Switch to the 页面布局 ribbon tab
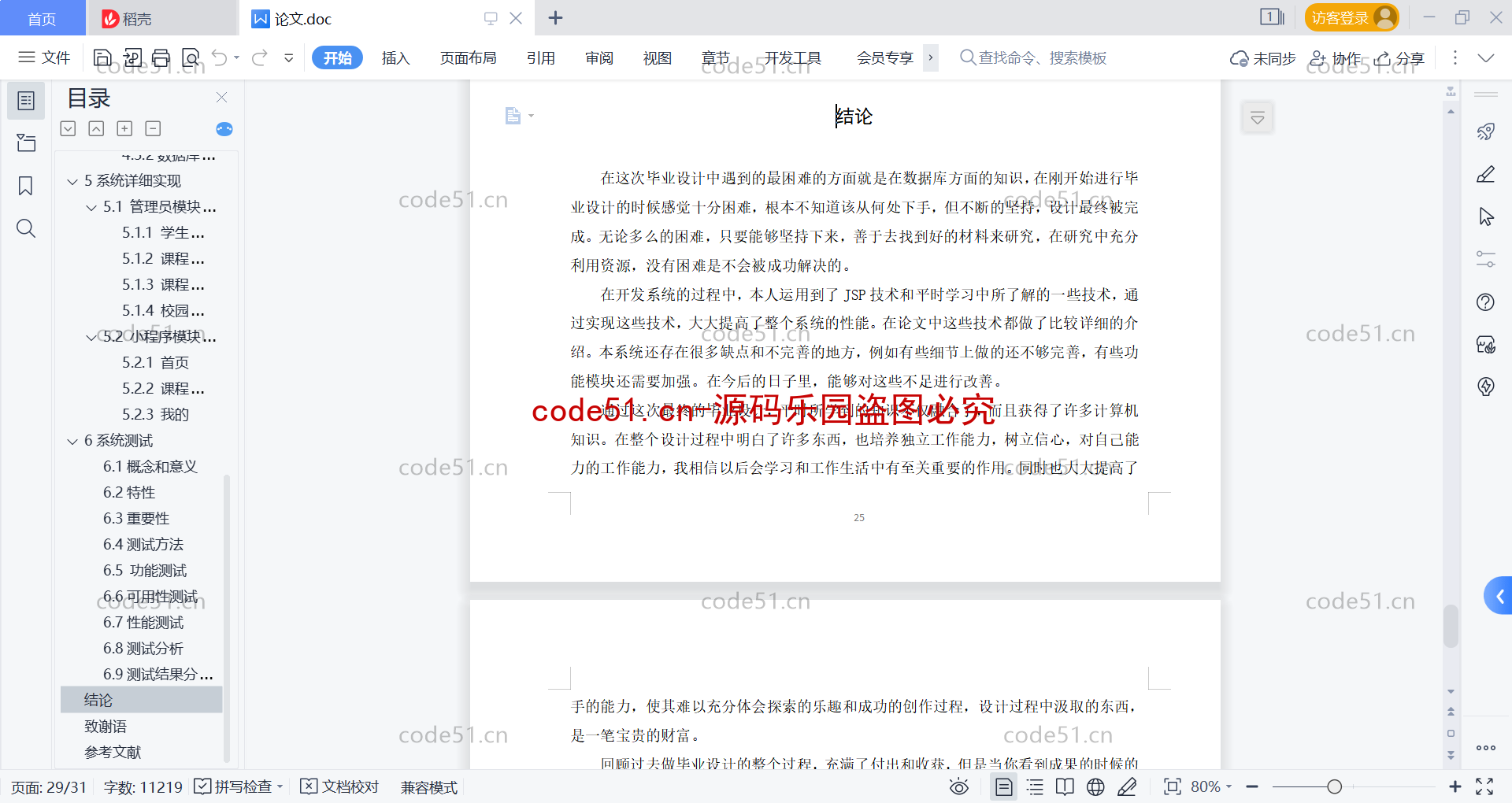This screenshot has height=803, width=1512. point(468,57)
